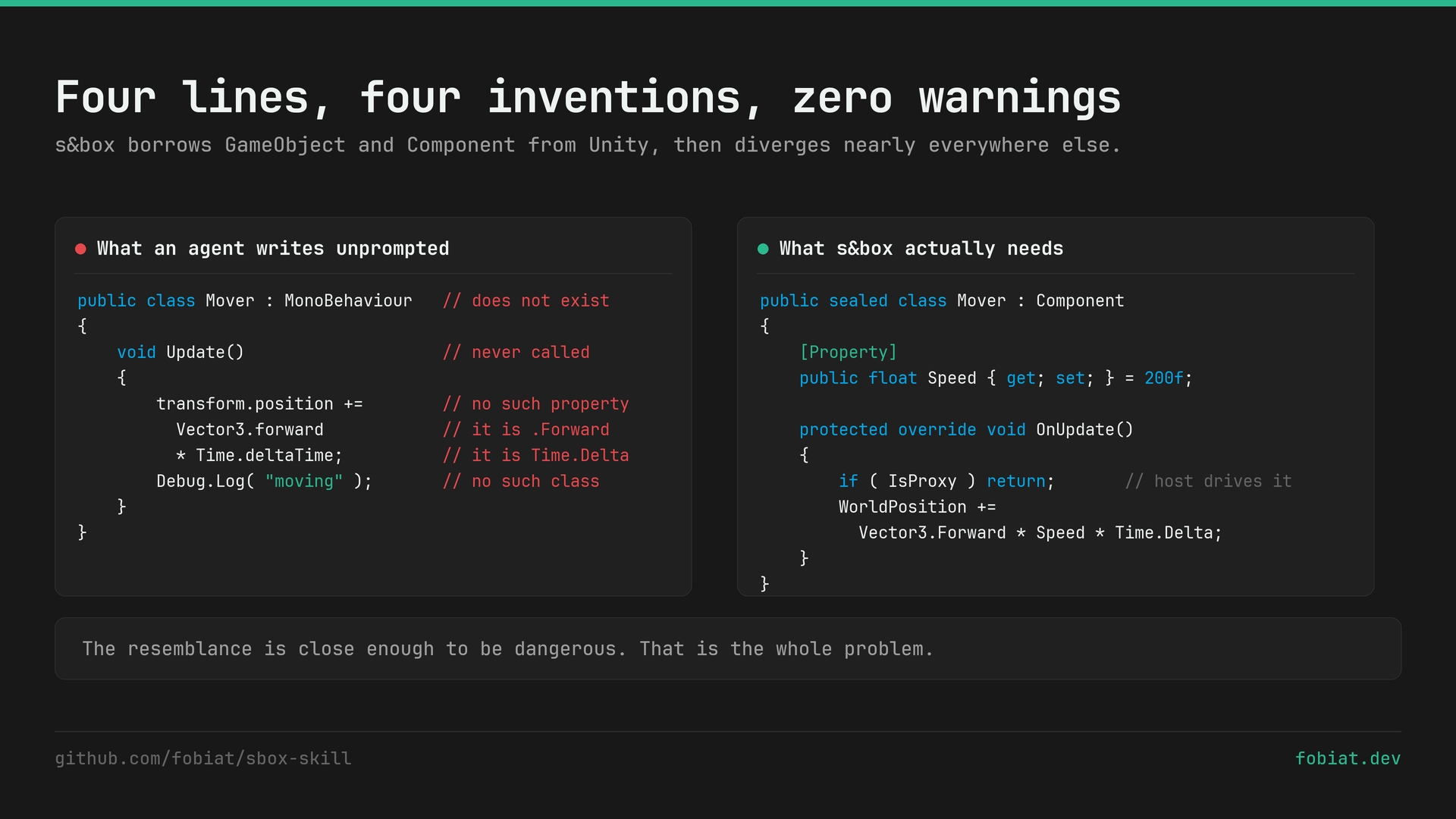Select the comment "// it is Time.Delta"
The height and width of the screenshot is (819, 1456).
(535, 456)
